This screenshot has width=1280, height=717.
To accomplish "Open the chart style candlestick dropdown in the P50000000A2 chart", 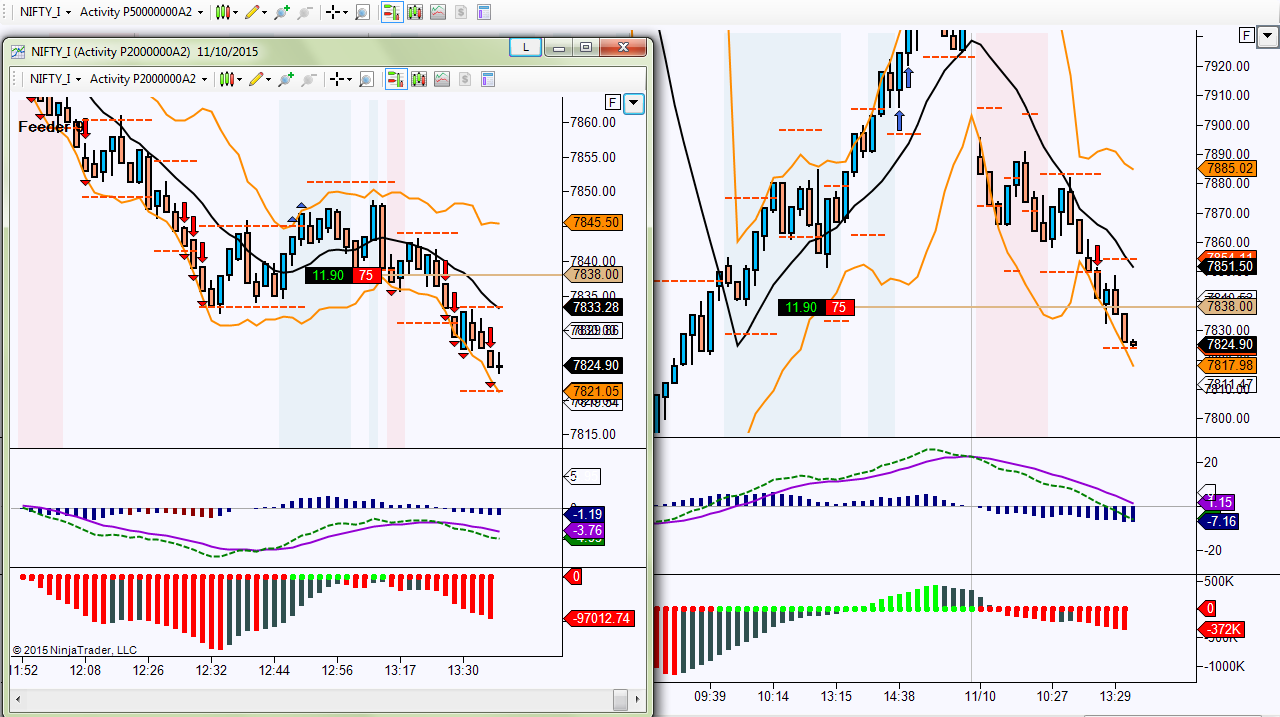I will coord(227,12).
